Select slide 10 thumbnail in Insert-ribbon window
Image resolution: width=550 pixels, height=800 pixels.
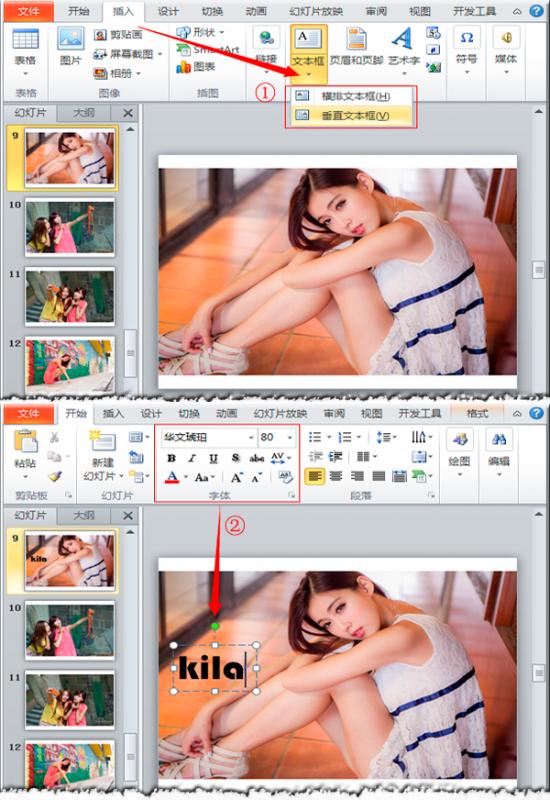pos(70,227)
